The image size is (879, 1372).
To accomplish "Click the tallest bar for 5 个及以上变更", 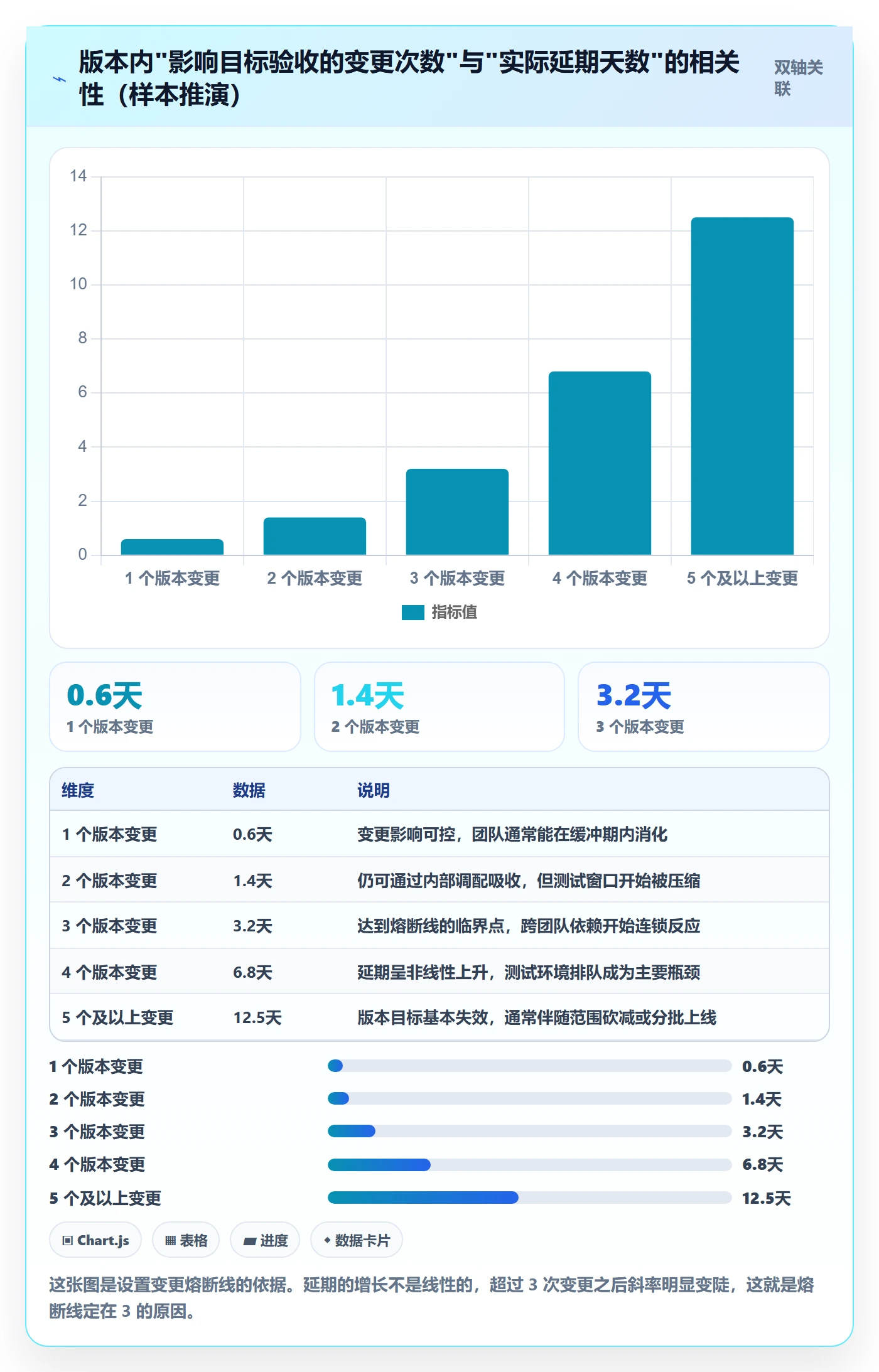I will click(742, 386).
